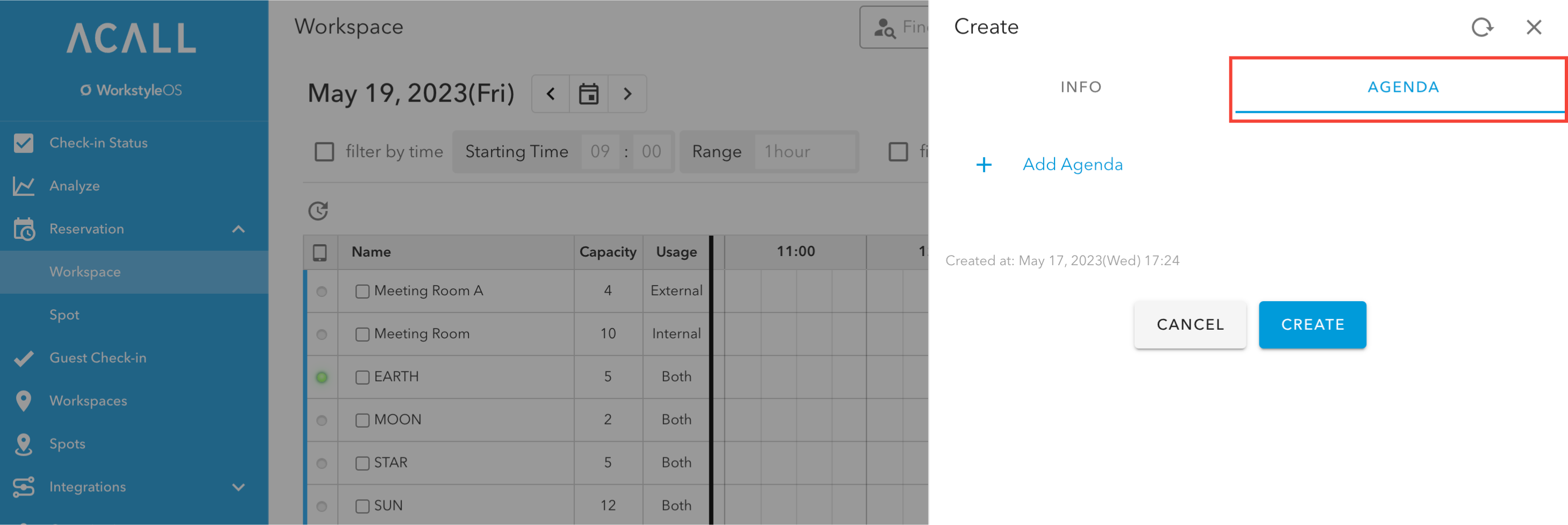Switch to the INFO tab
Image resolution: width=1568 pixels, height=525 pixels.
(1080, 87)
